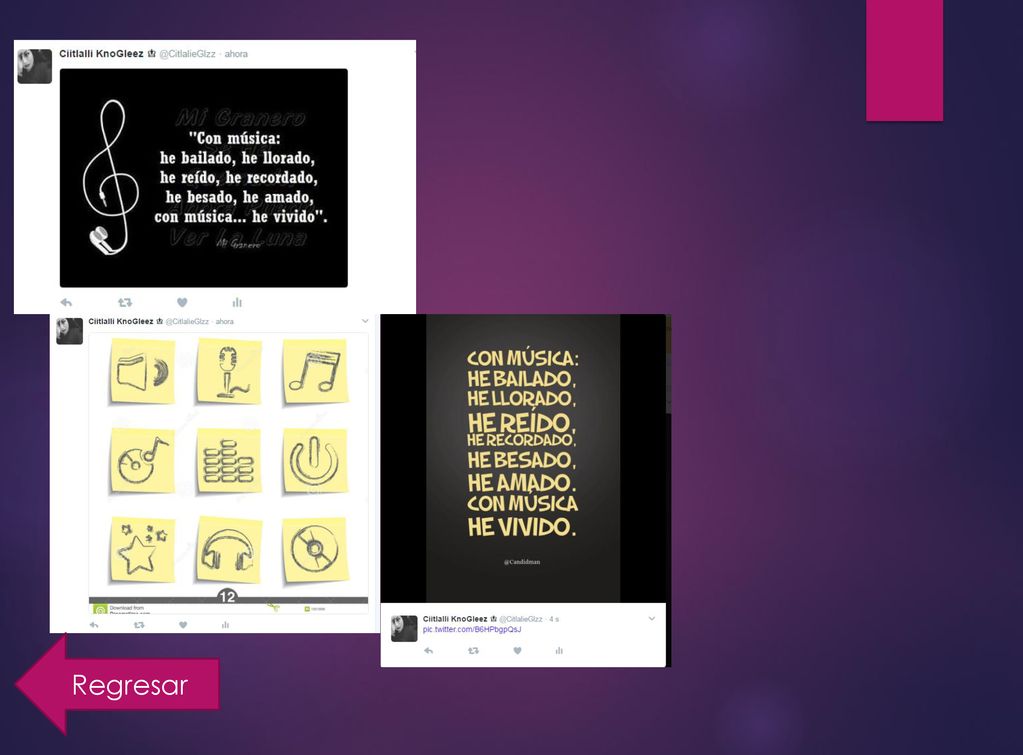The width and height of the screenshot is (1023, 755).
Task: Open the yellow CON MÚSICA poster image
Action: (523, 458)
